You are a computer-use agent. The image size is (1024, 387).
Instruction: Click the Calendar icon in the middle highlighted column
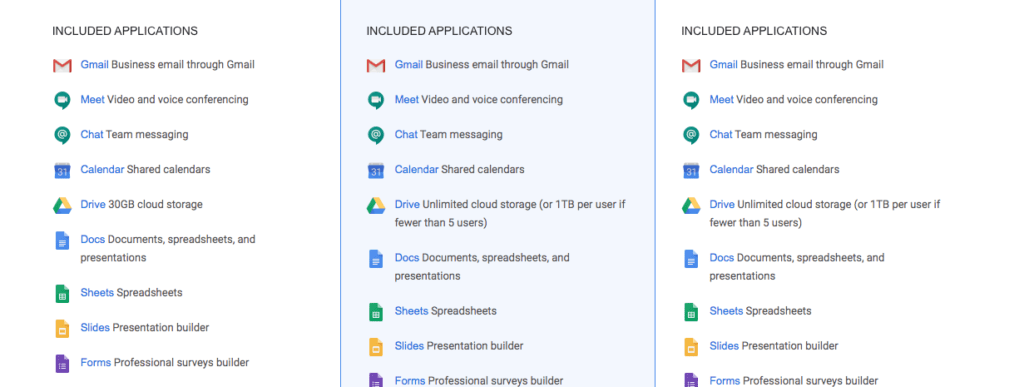point(376,170)
